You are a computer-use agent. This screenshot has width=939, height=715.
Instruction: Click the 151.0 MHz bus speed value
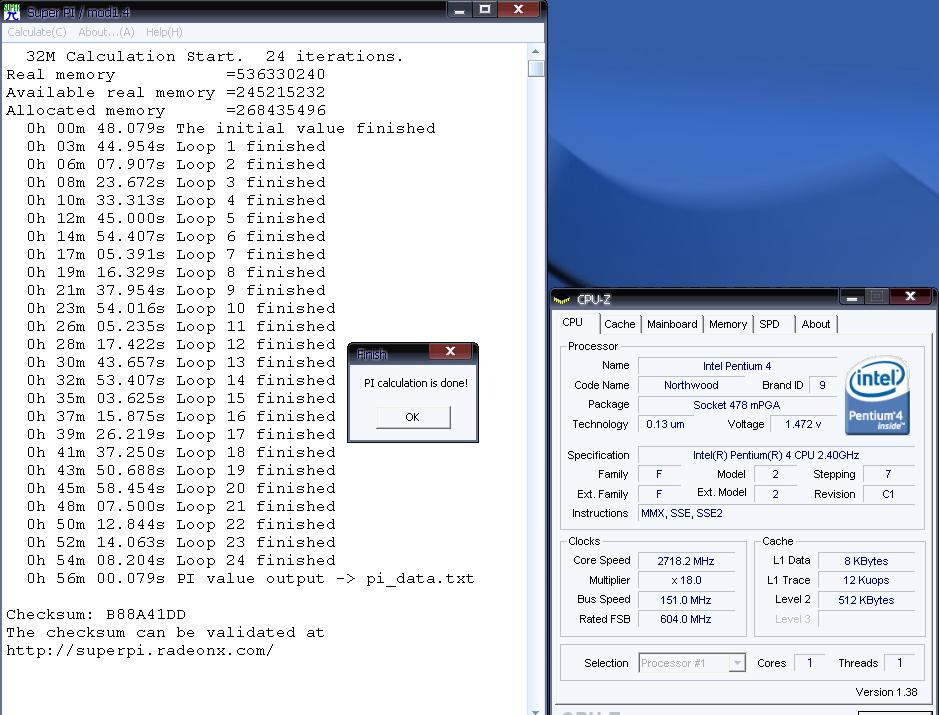click(x=686, y=600)
